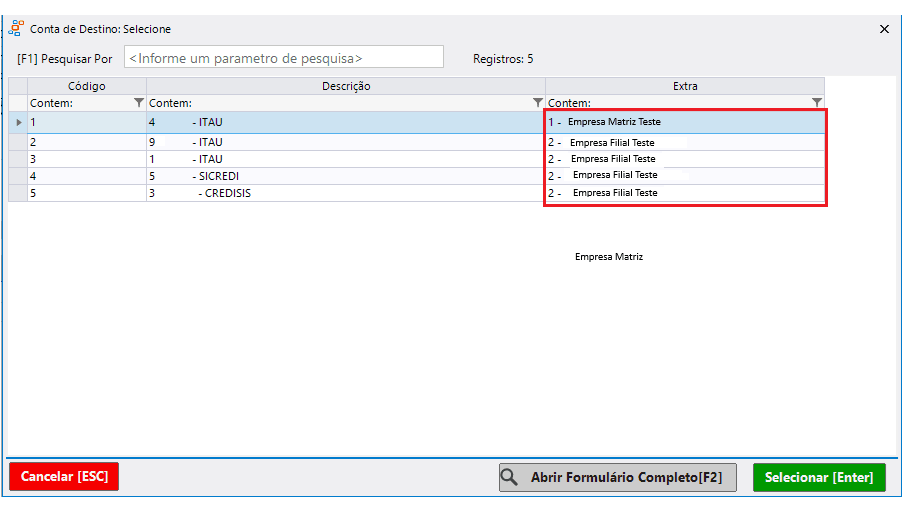
Task: Click the '[F1] Pesquisar Por' label
Action: [65, 59]
